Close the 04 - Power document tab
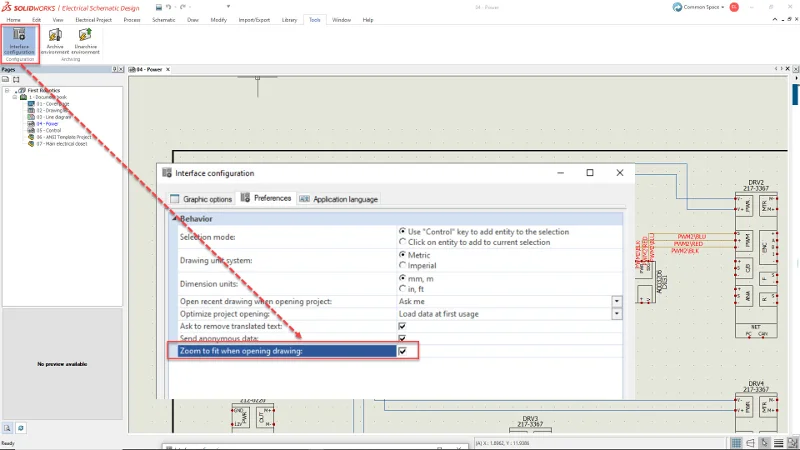This screenshot has height=450, width=800. click(x=167, y=69)
